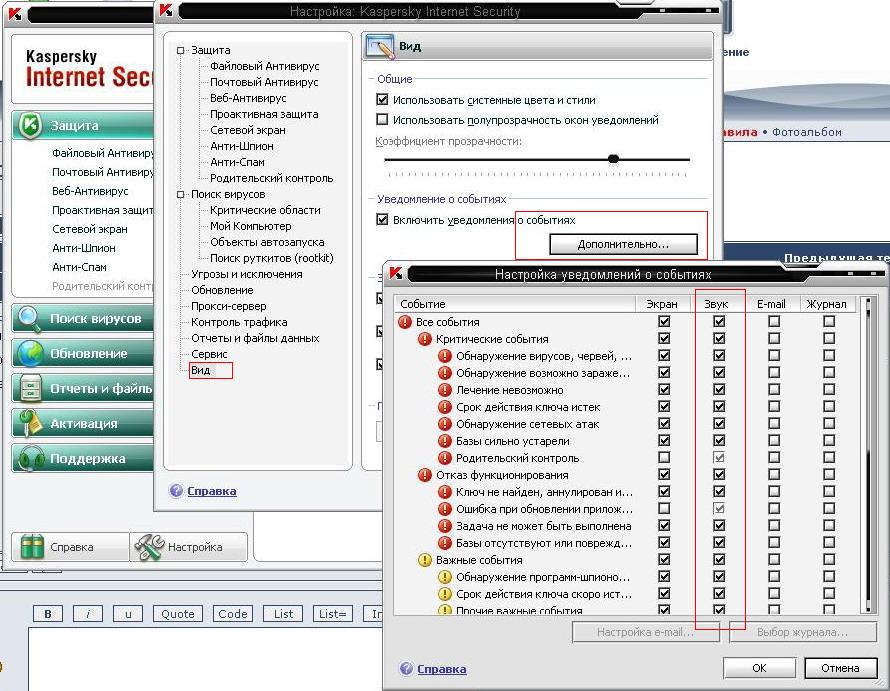This screenshot has height=691, width=890.
Task: Click the red icon beside Обнаружение сетевых атак
Action: tap(444, 424)
